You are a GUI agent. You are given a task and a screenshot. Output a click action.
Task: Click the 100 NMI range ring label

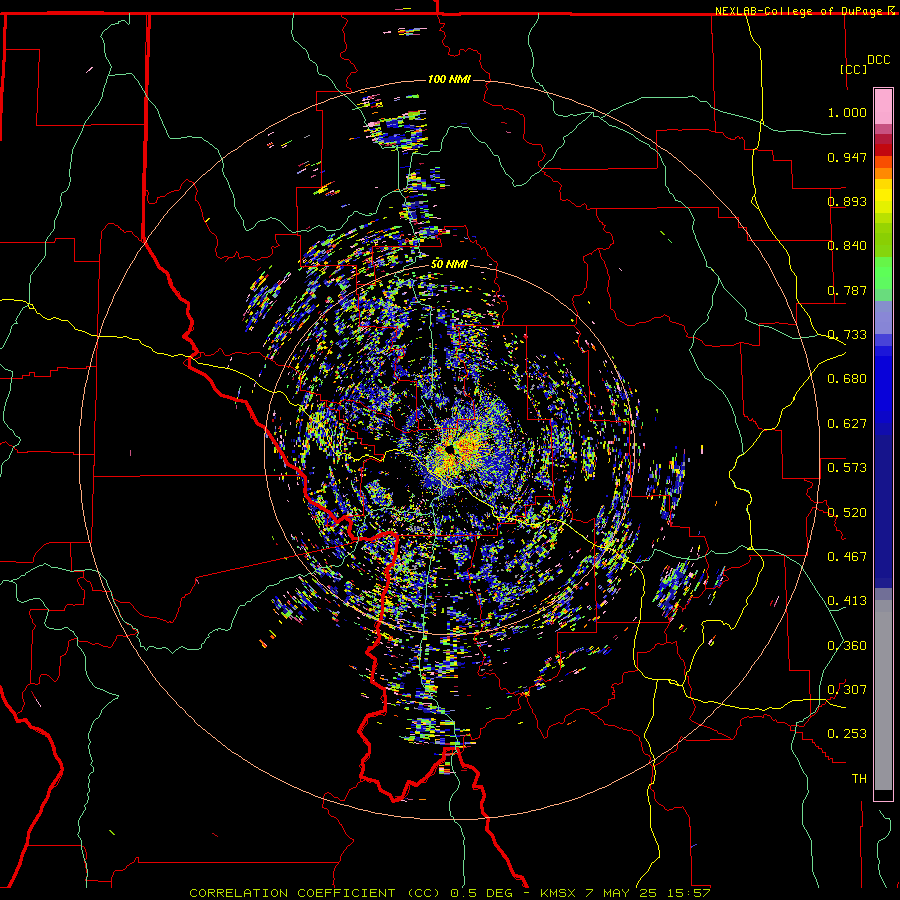pyautogui.click(x=449, y=79)
